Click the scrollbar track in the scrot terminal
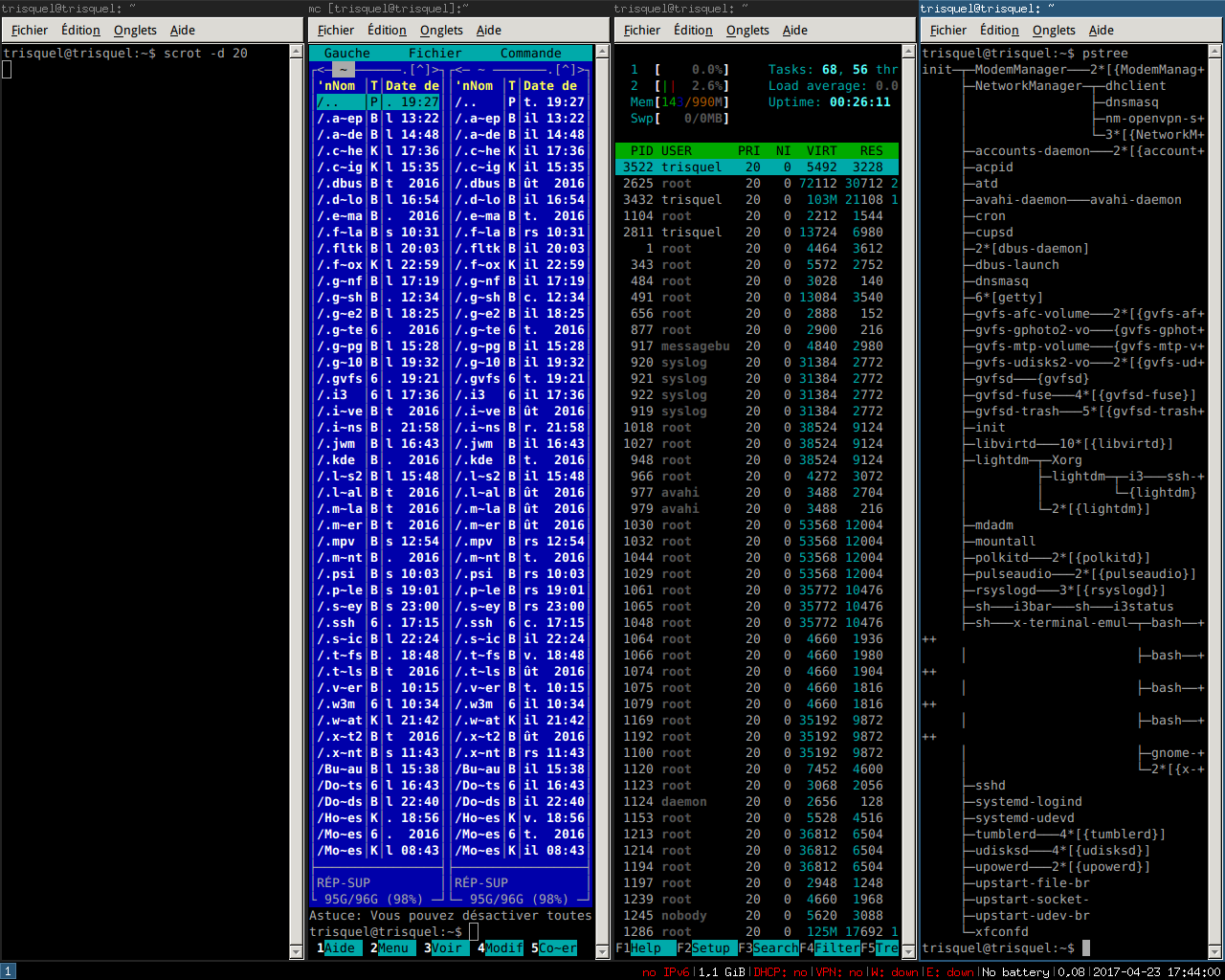The image size is (1225, 980). [x=297, y=501]
